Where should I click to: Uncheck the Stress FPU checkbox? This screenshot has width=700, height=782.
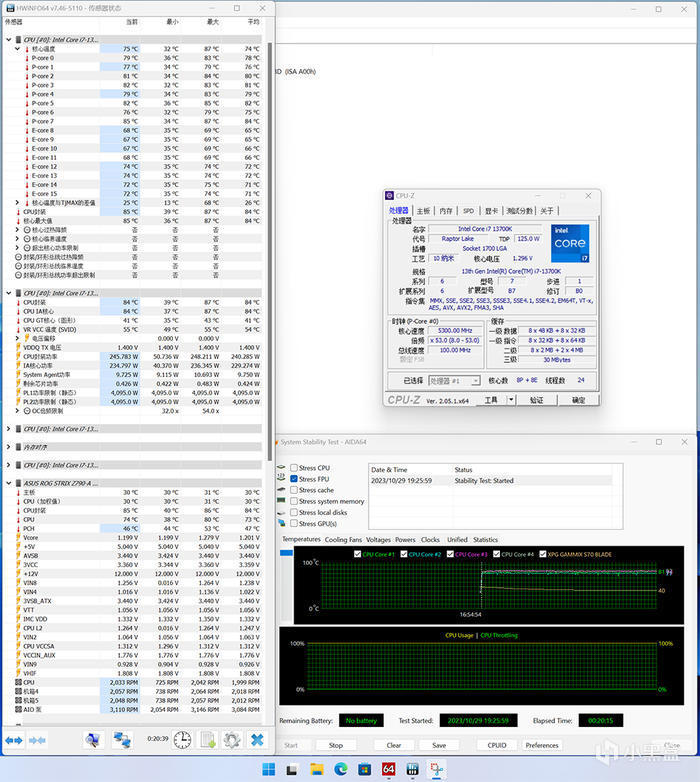point(294,479)
